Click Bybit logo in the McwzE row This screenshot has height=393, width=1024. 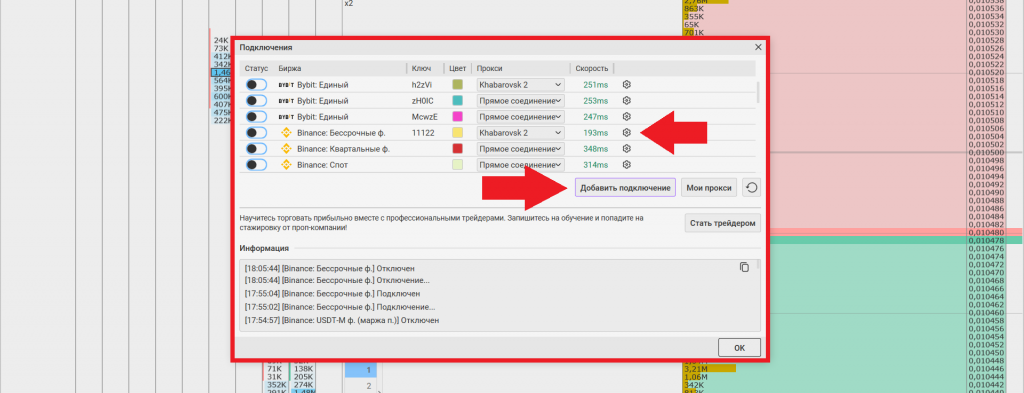[x=285, y=116]
